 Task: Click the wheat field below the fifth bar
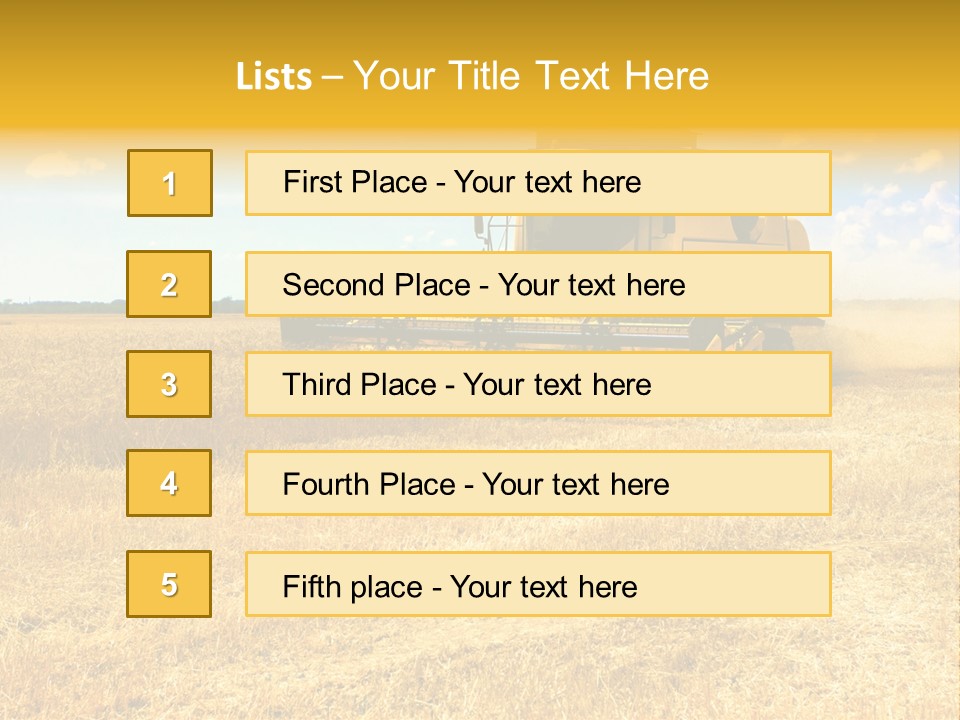[478, 667]
